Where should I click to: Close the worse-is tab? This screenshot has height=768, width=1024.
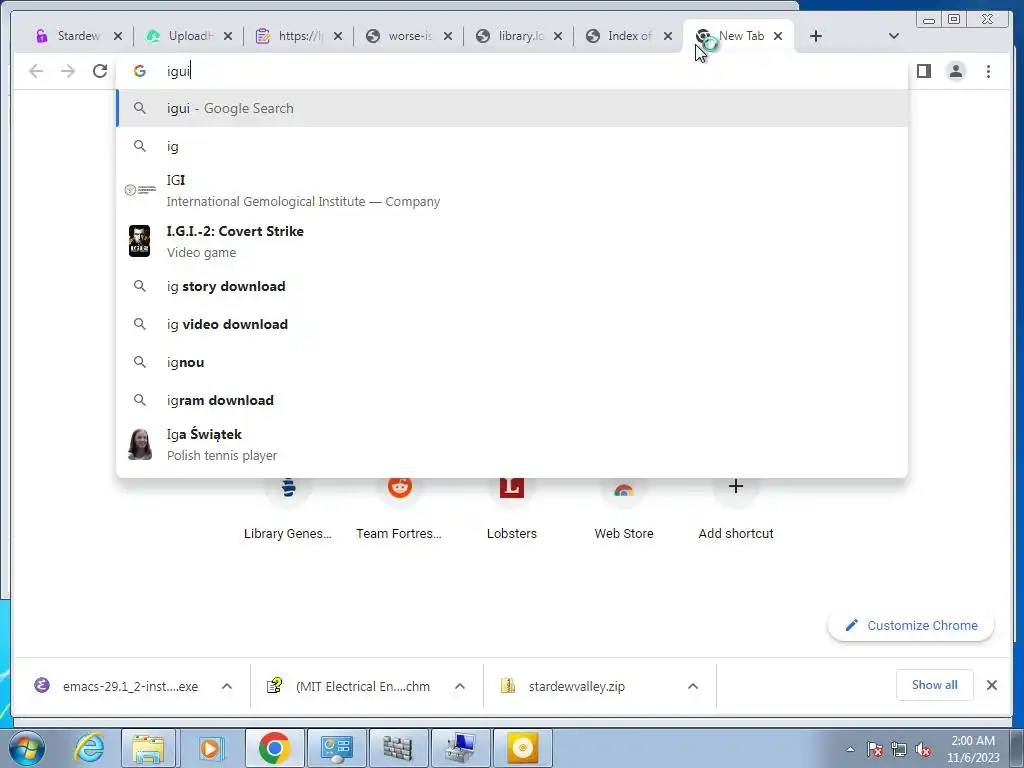pos(447,36)
